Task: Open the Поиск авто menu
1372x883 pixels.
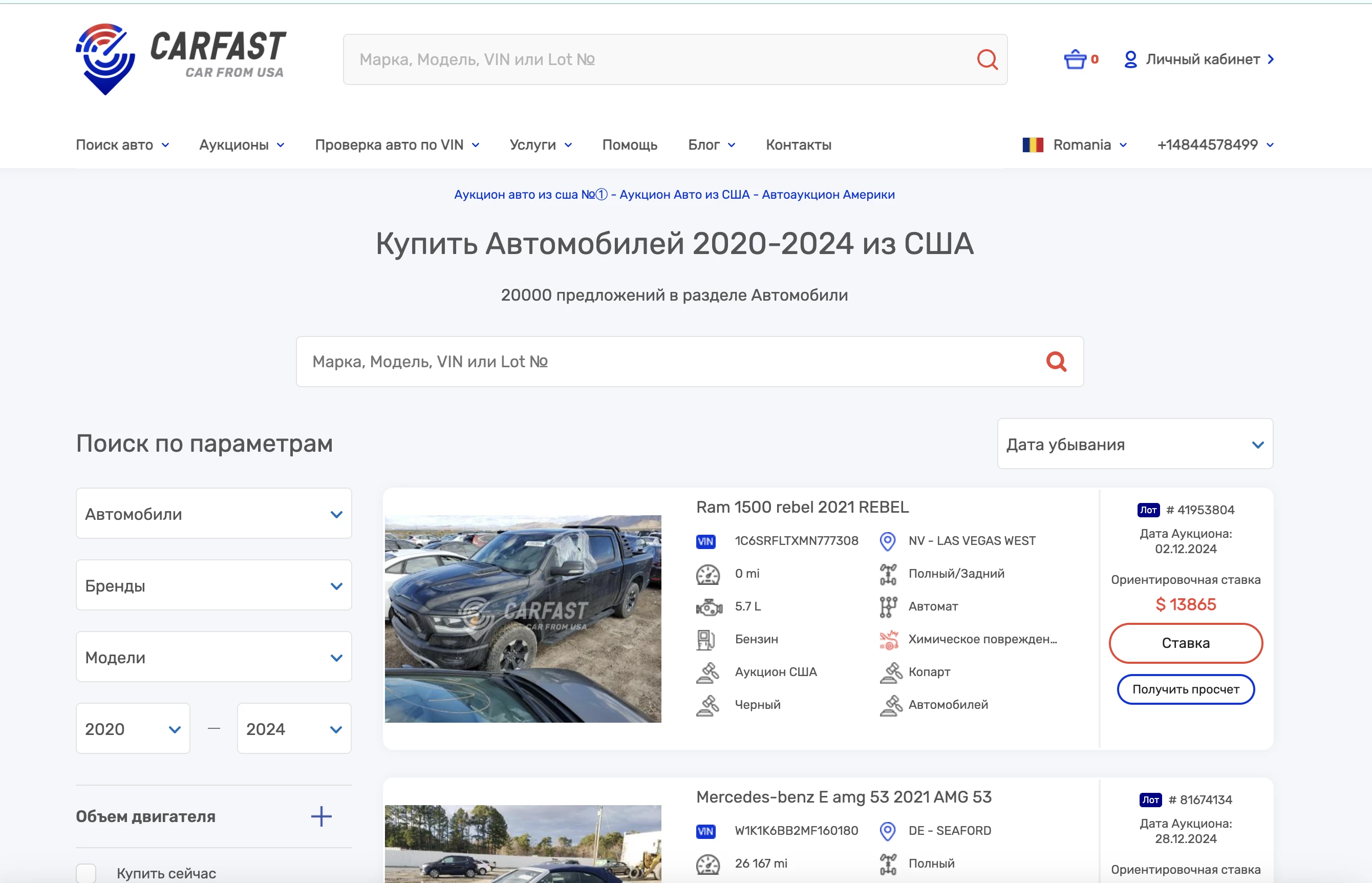Action: pos(122,144)
